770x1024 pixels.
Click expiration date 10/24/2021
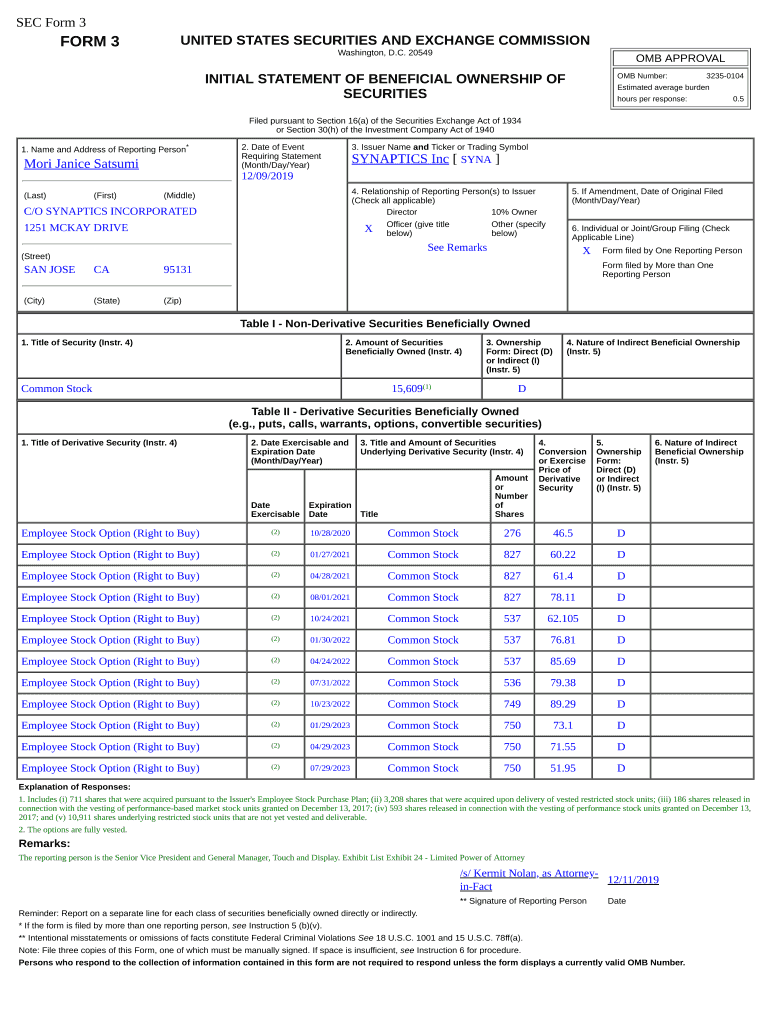[330, 618]
